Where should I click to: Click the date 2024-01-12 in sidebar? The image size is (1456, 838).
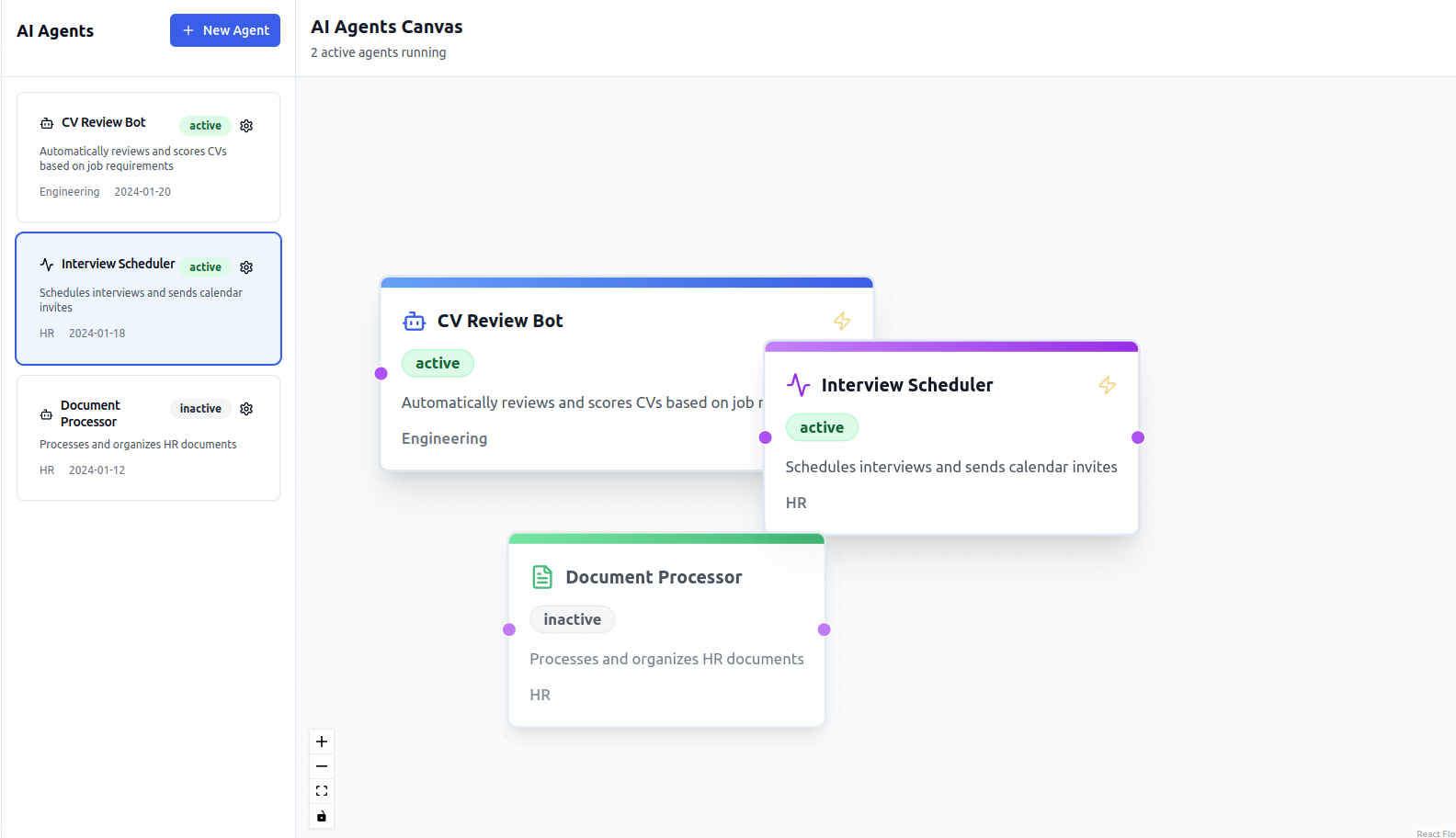(x=97, y=470)
